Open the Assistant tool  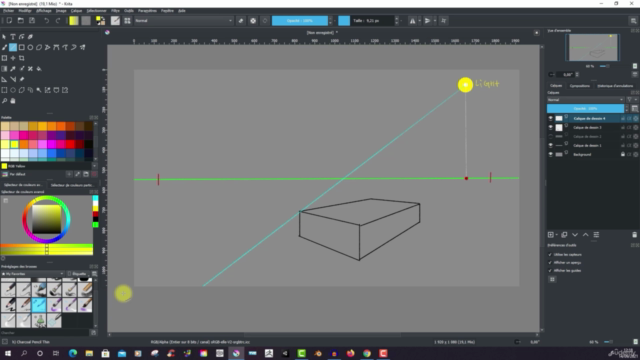tap(4, 79)
